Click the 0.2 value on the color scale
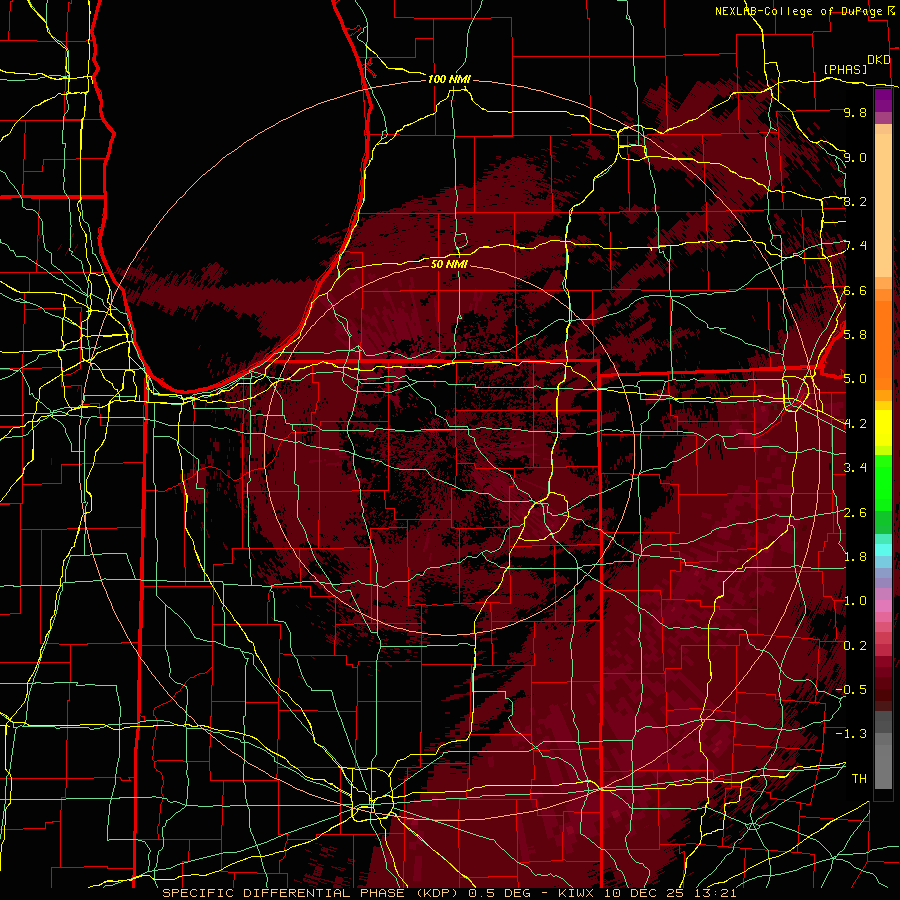This screenshot has width=900, height=900. point(855,645)
